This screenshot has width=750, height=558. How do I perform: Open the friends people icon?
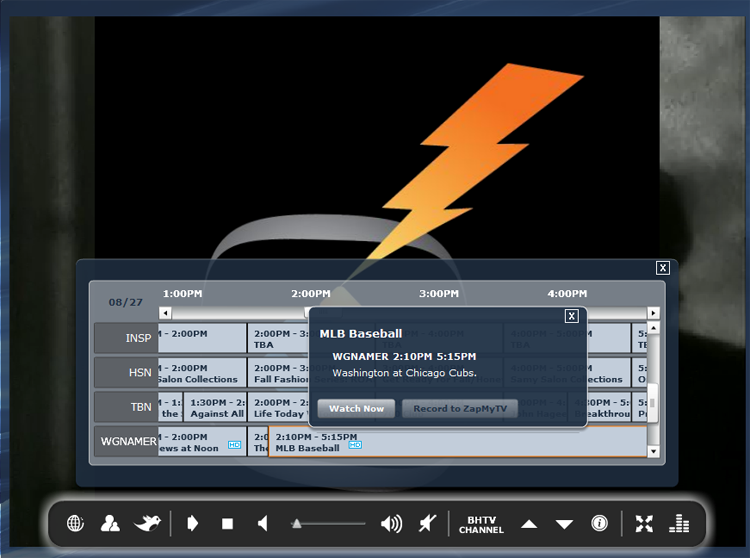coord(110,524)
